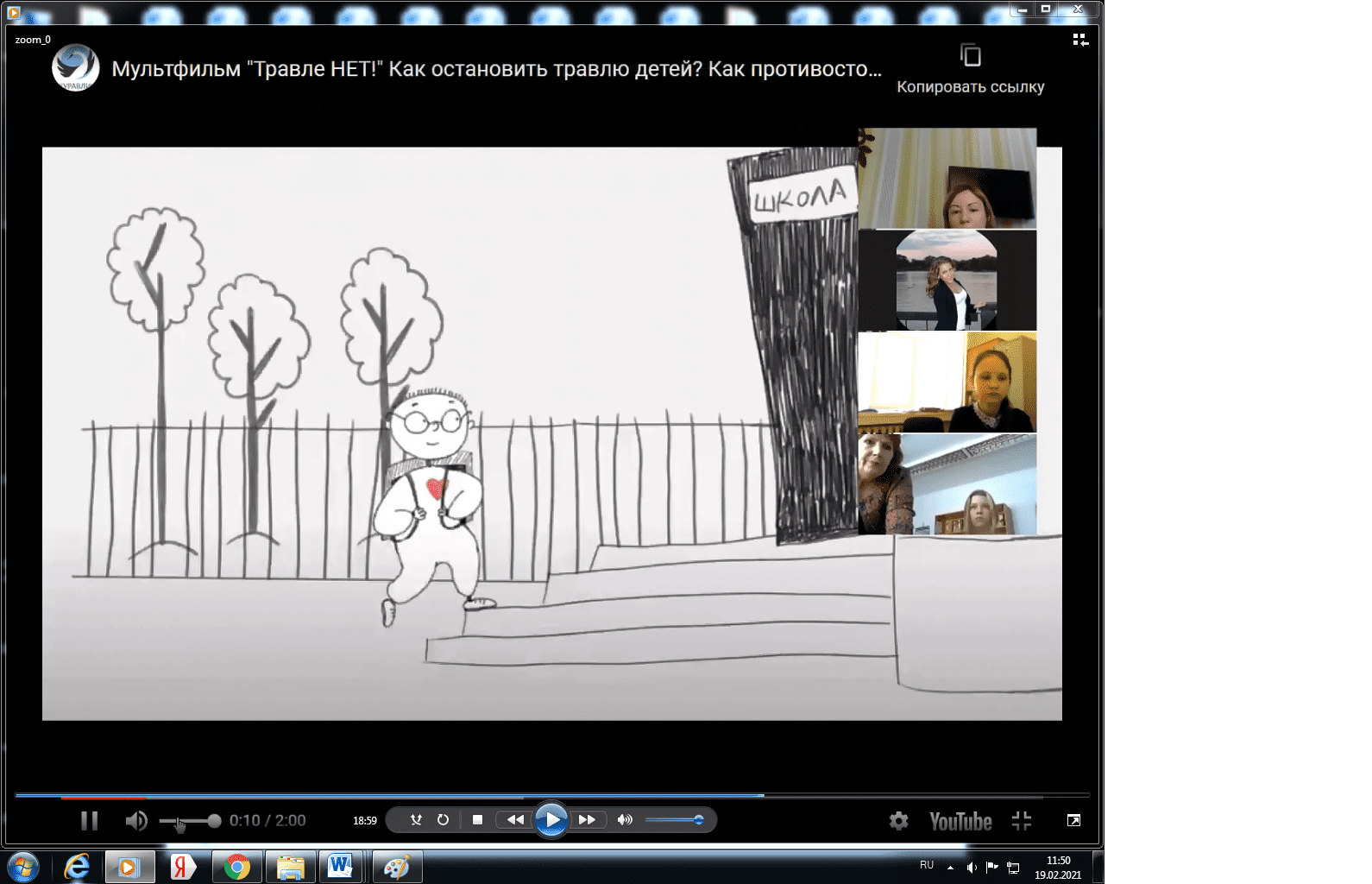Click the Windows Media Player taskbar button
The height and width of the screenshot is (884, 1372).
pyautogui.click(x=129, y=867)
